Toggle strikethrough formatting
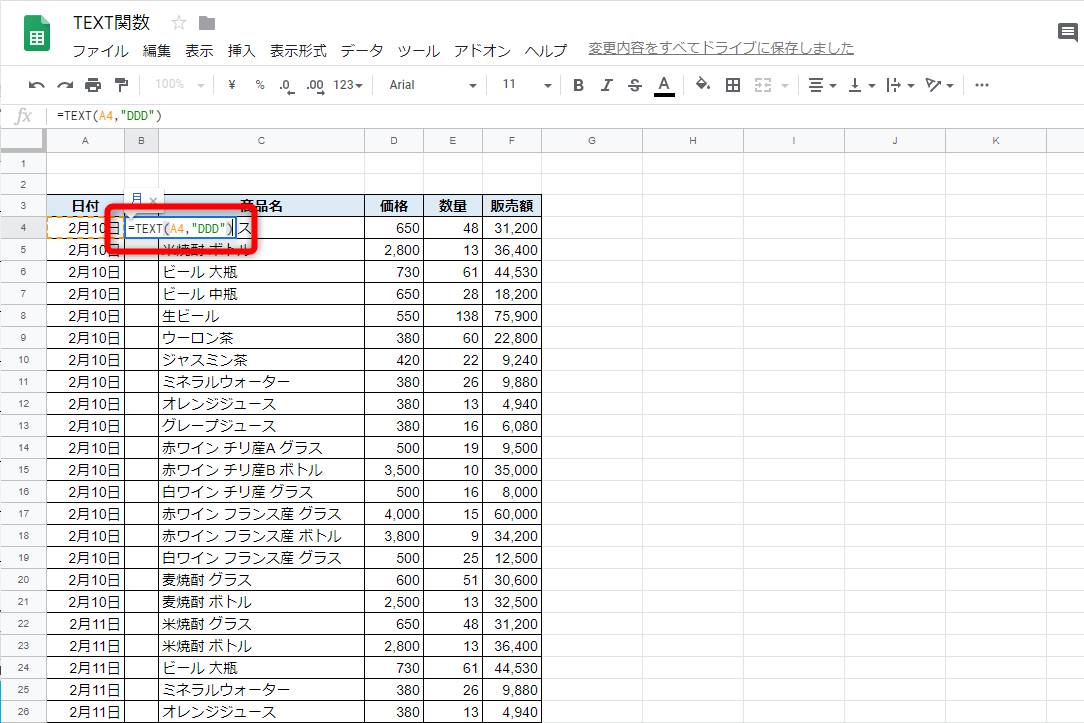 tap(635, 85)
